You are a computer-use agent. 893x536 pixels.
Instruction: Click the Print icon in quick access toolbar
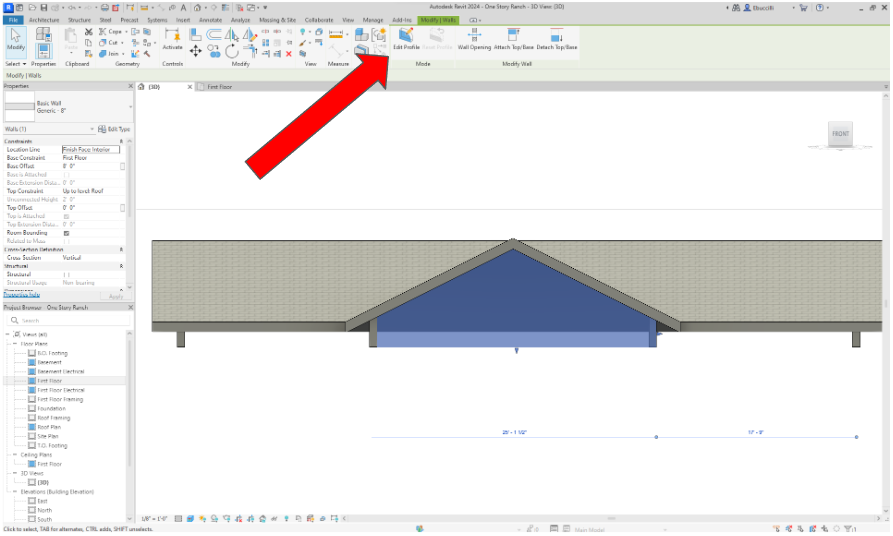[x=105, y=8]
